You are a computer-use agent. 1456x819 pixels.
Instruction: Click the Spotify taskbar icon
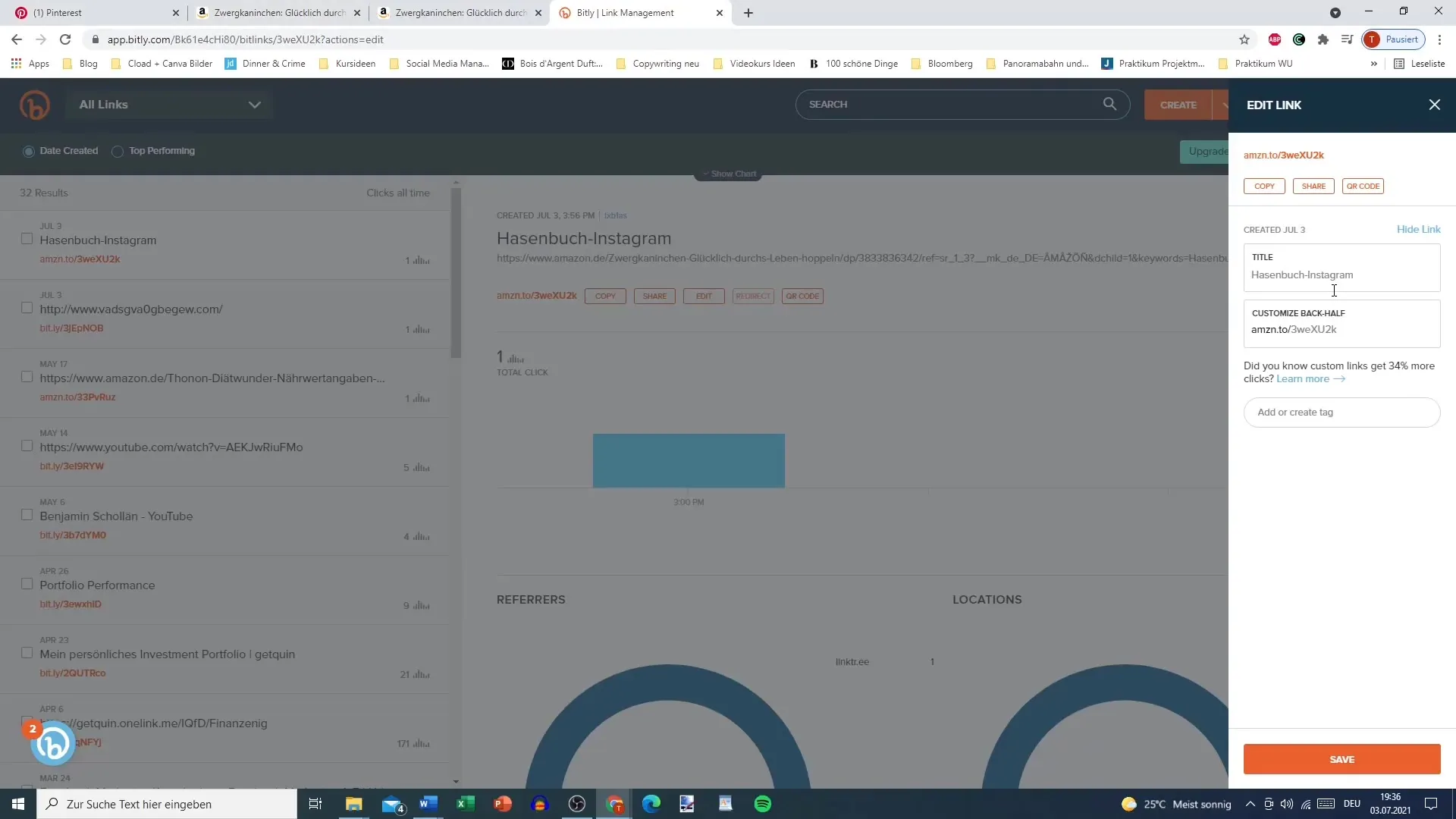click(x=764, y=804)
